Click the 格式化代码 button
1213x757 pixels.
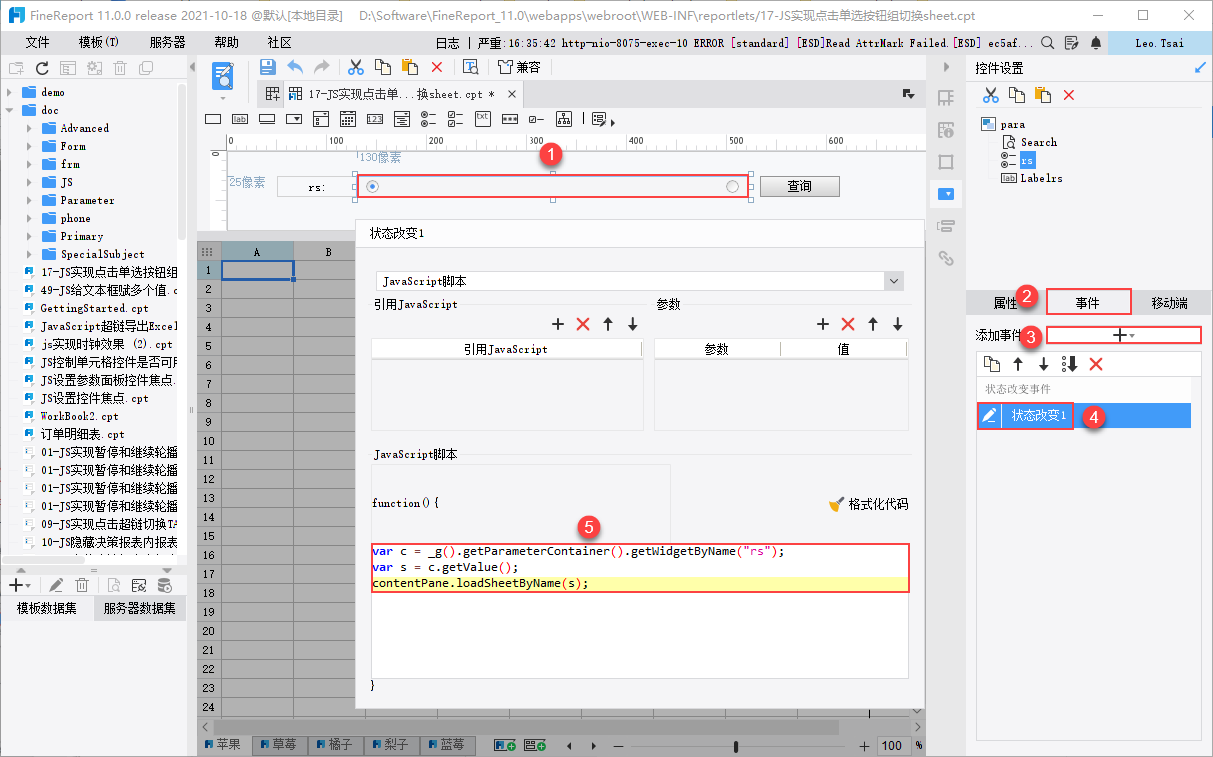click(869, 504)
